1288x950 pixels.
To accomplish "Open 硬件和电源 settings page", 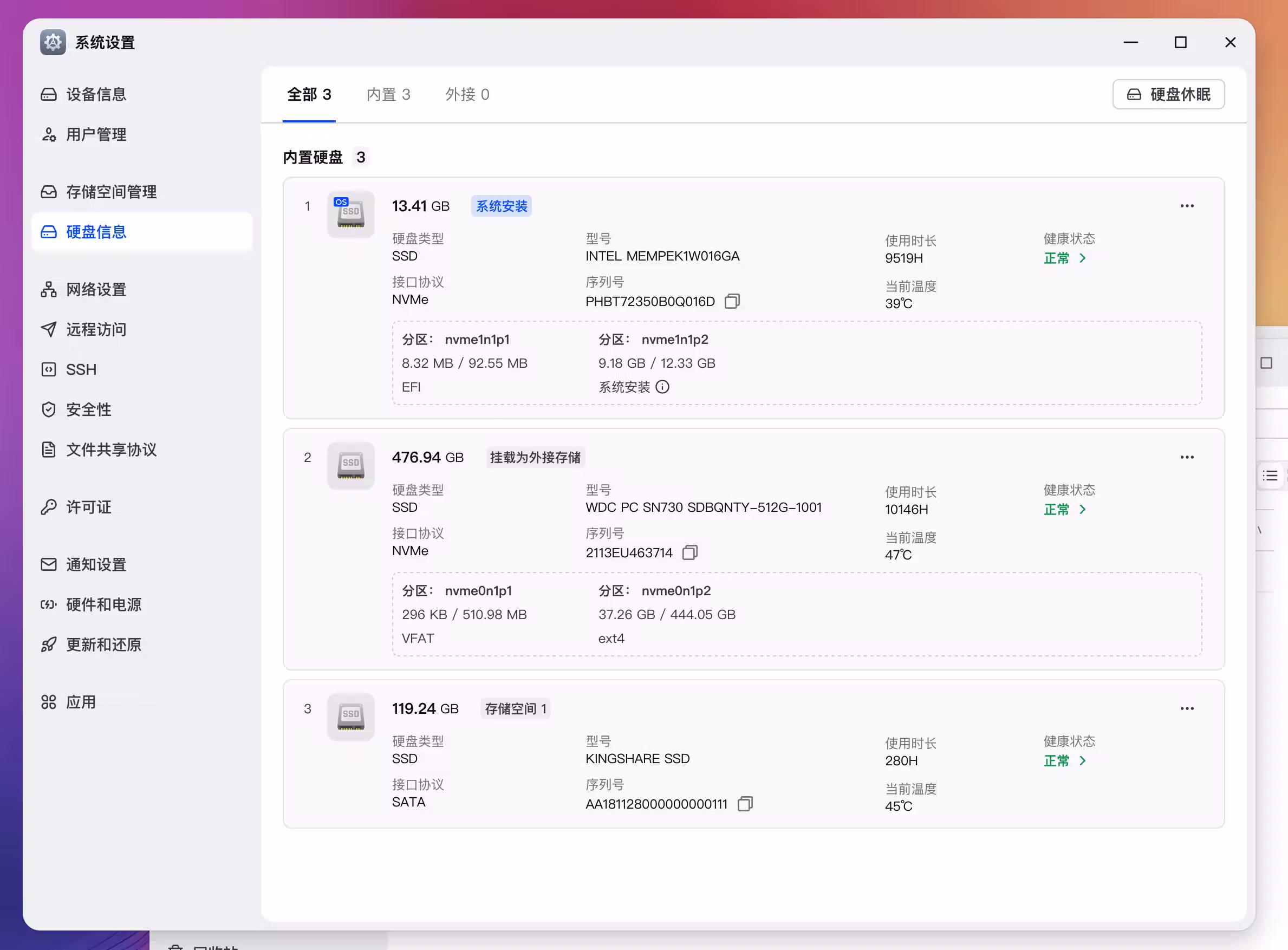I will (103, 604).
